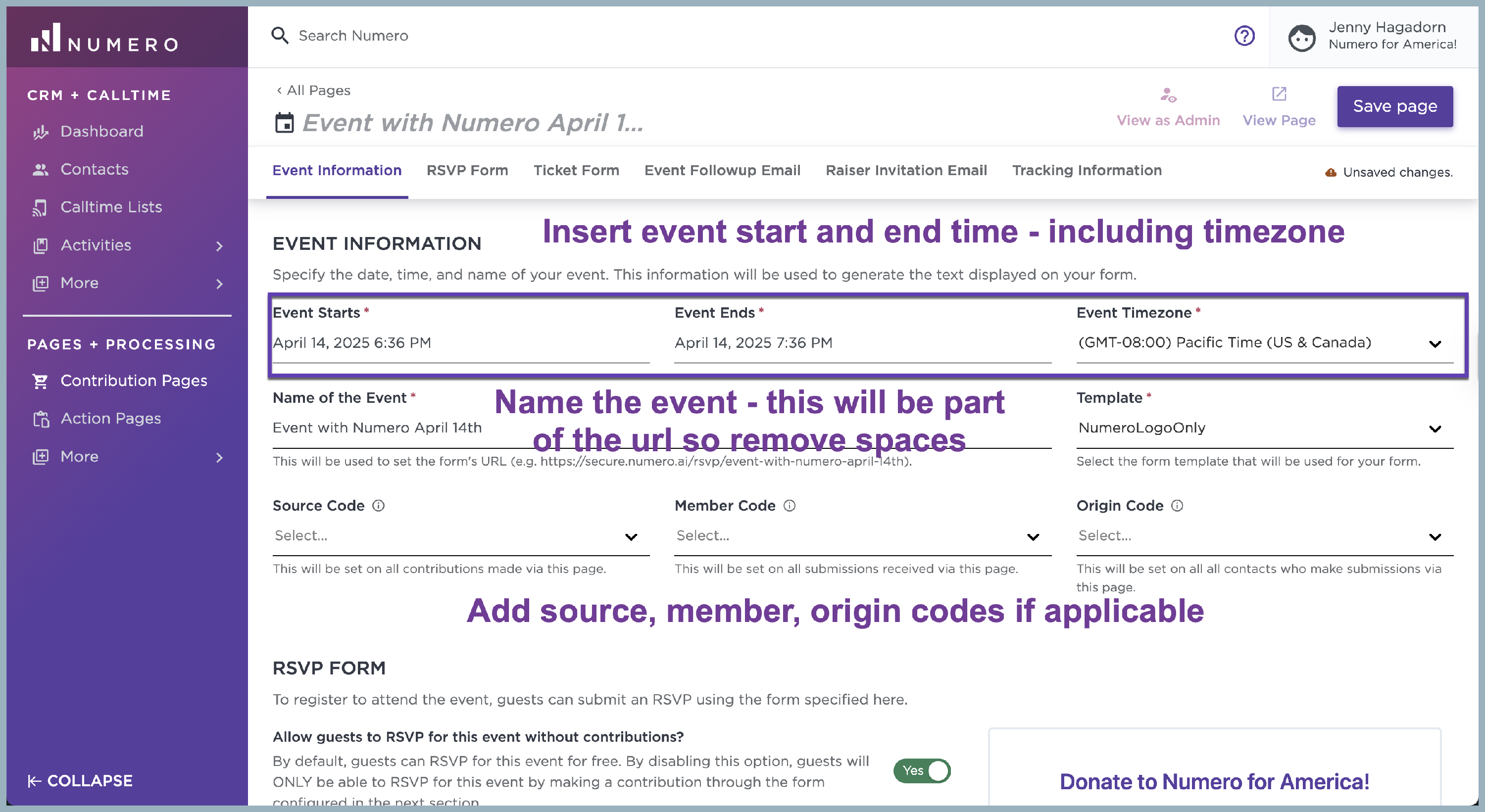Click the unsaved changes cloud icon
1485x812 pixels.
[1331, 172]
